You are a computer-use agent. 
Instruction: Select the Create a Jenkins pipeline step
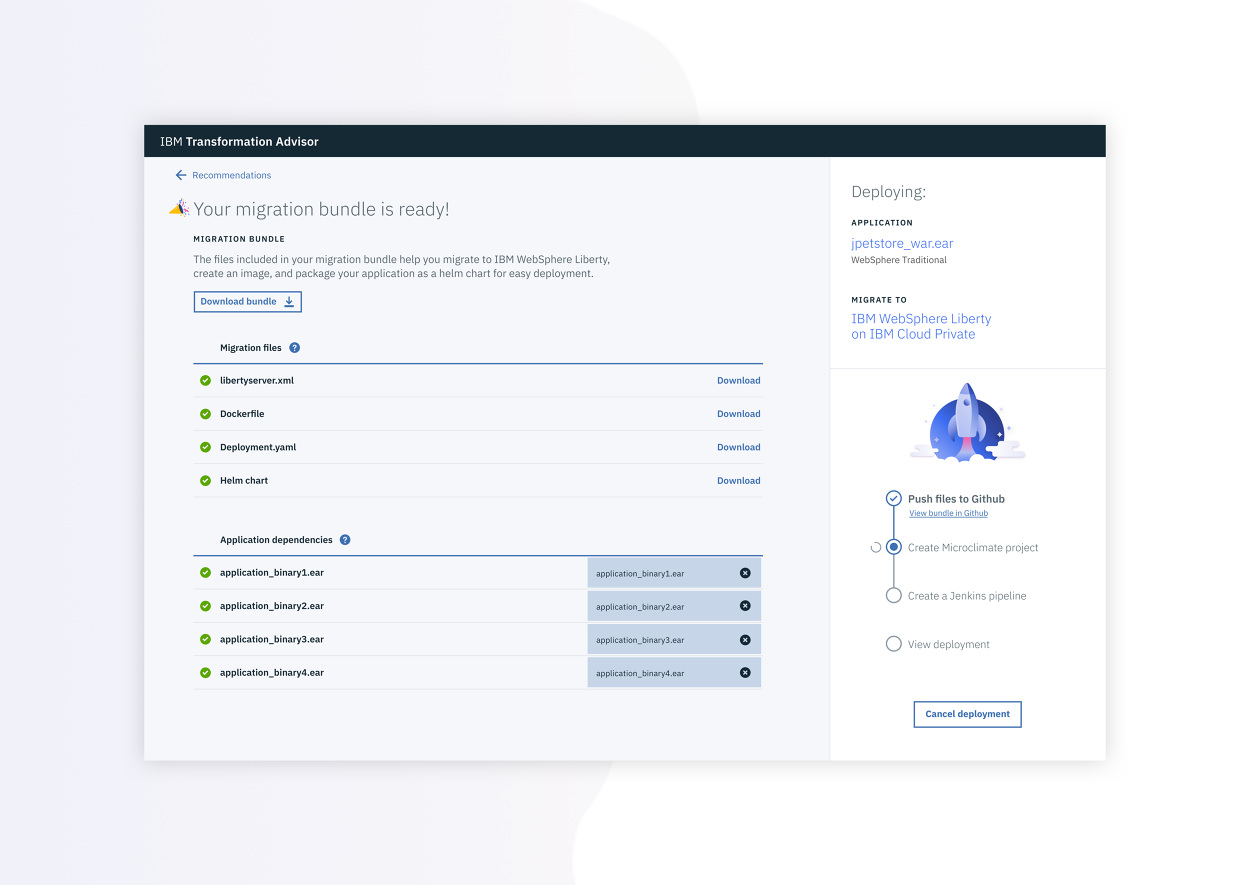[x=893, y=594]
